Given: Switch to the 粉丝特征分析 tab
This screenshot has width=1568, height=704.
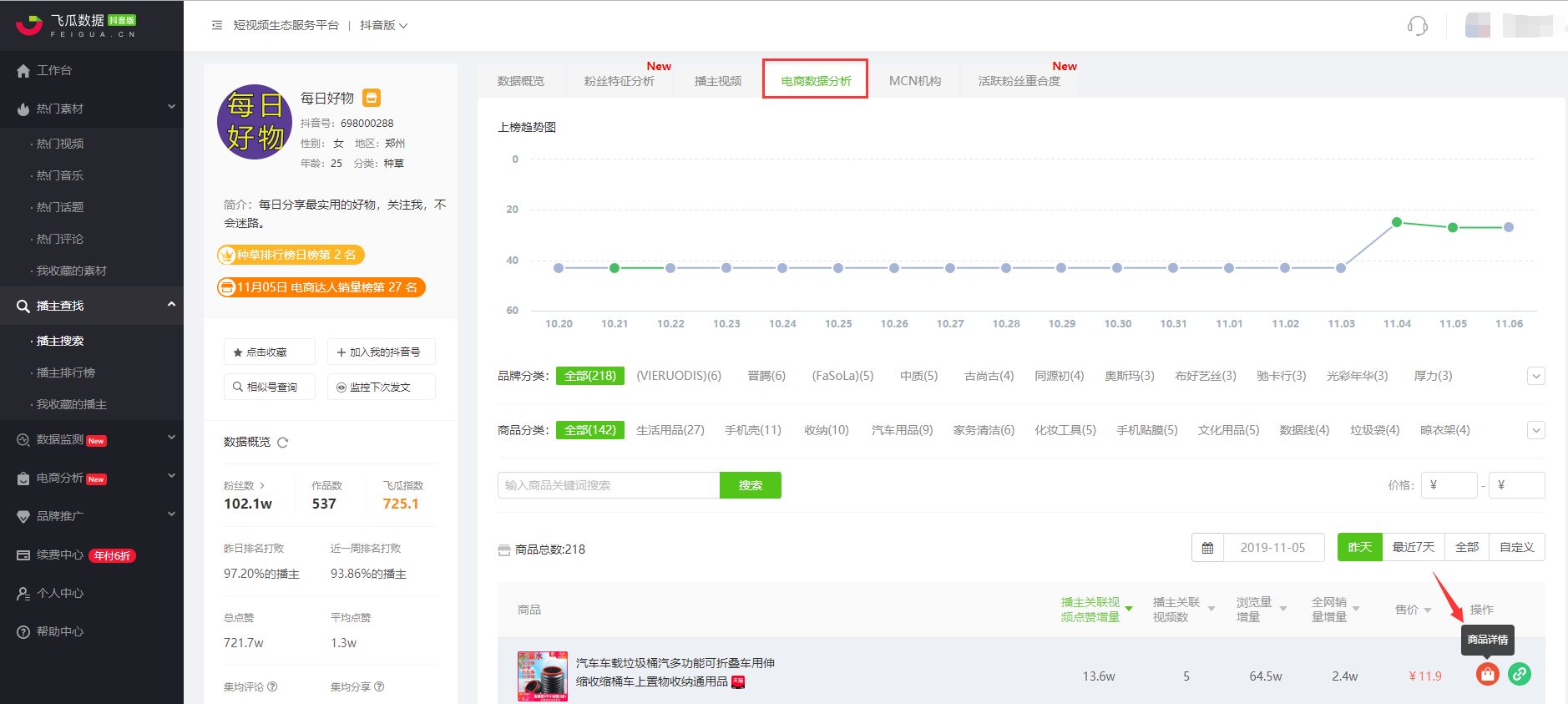Looking at the screenshot, I should pos(619,81).
